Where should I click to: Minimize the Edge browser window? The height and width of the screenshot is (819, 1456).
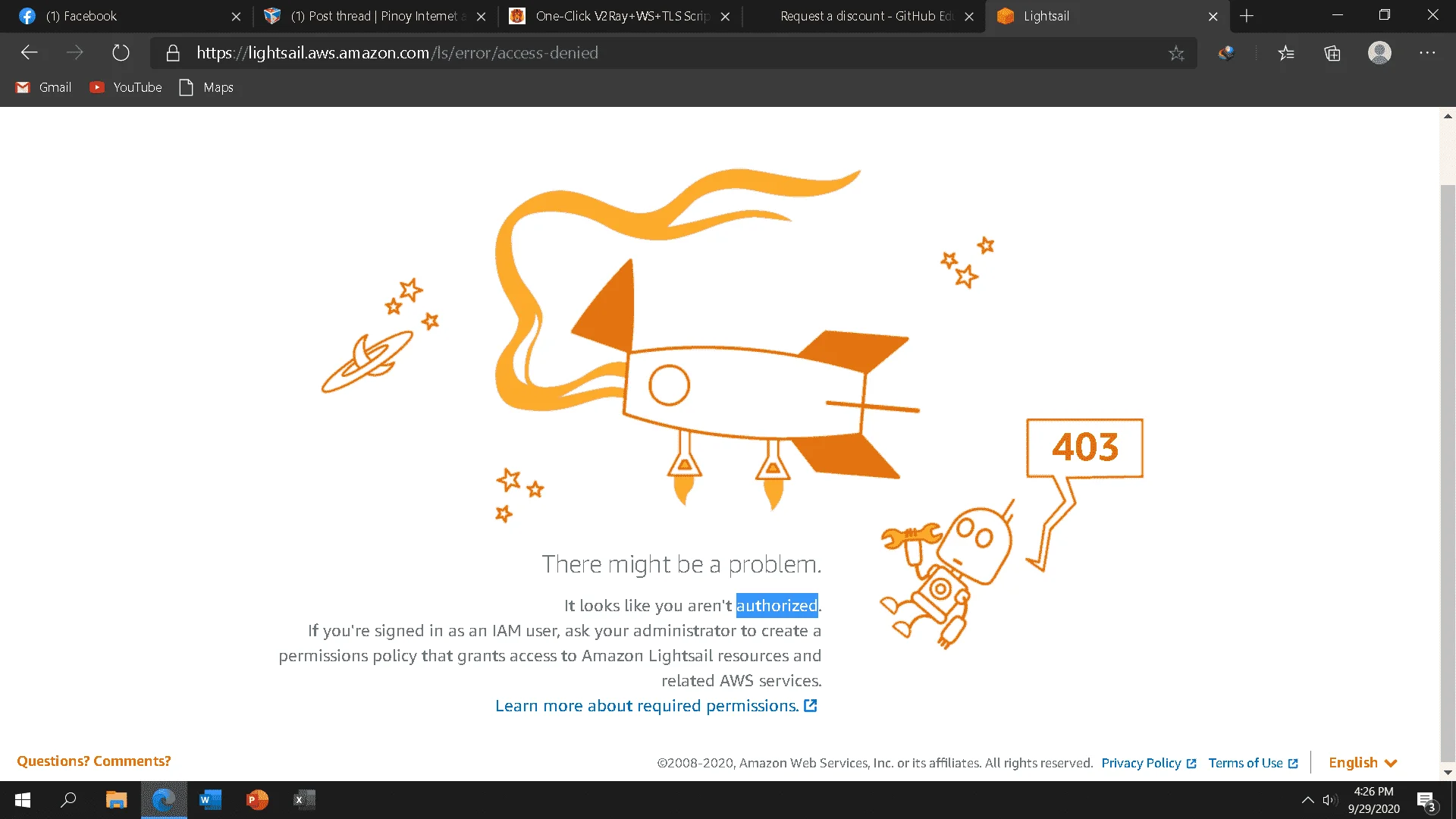tap(1338, 15)
